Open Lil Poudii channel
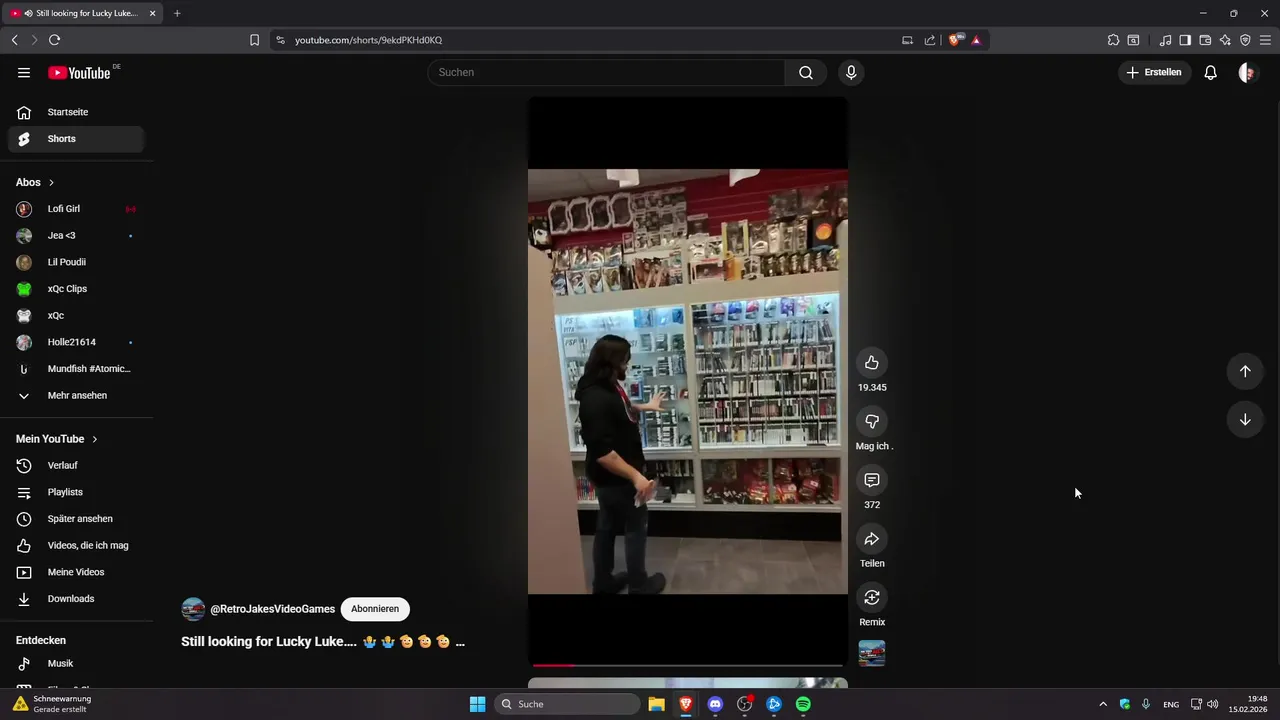 click(x=76, y=262)
